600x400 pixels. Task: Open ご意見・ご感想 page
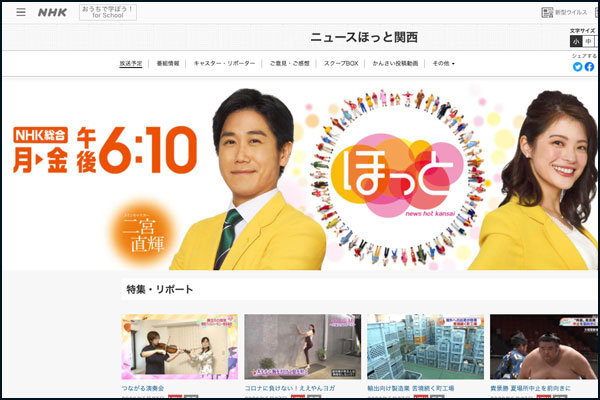point(287,63)
